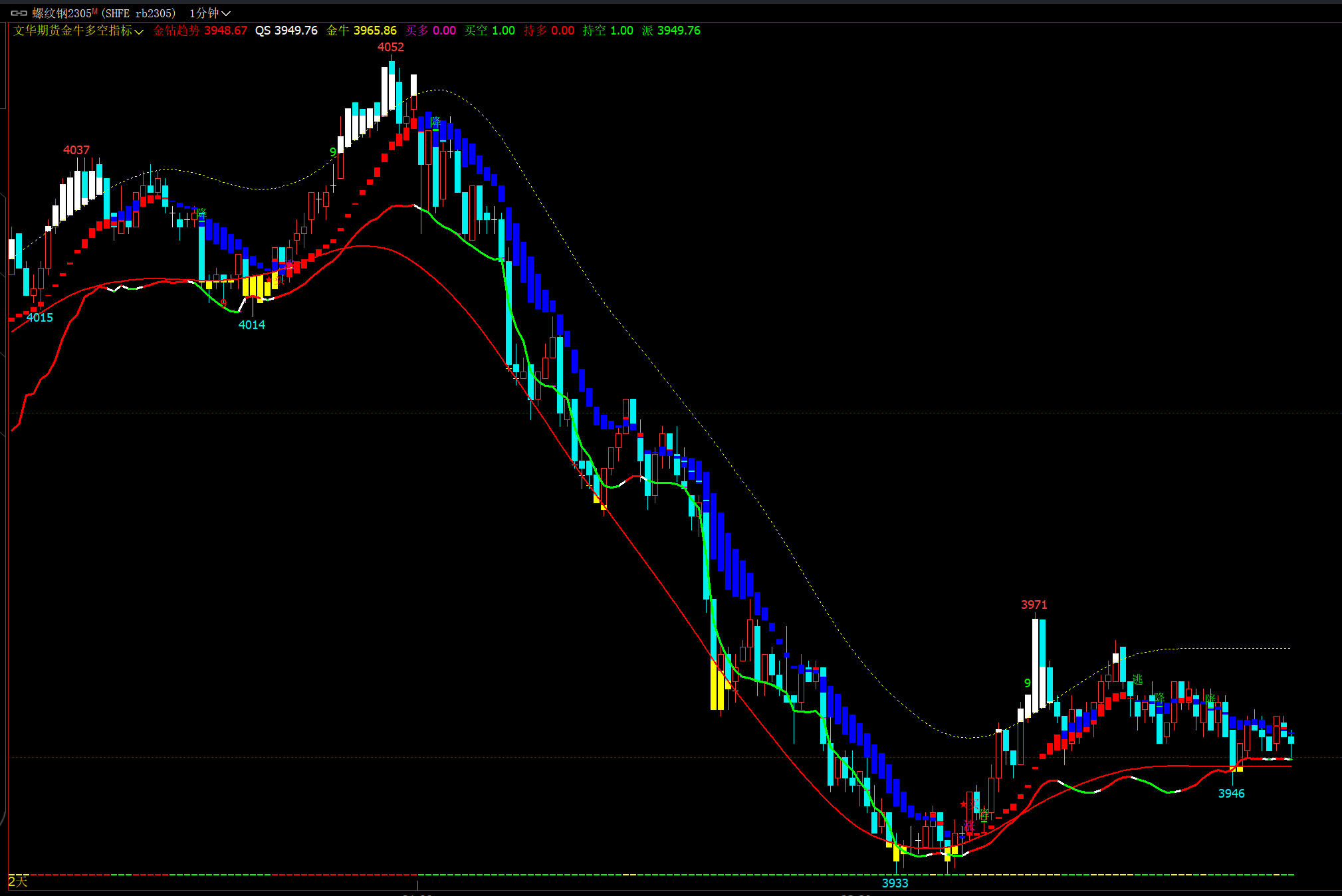Screen dimensions: 1342x896
Task: Click the 3933 low price marker
Action: click(x=895, y=883)
